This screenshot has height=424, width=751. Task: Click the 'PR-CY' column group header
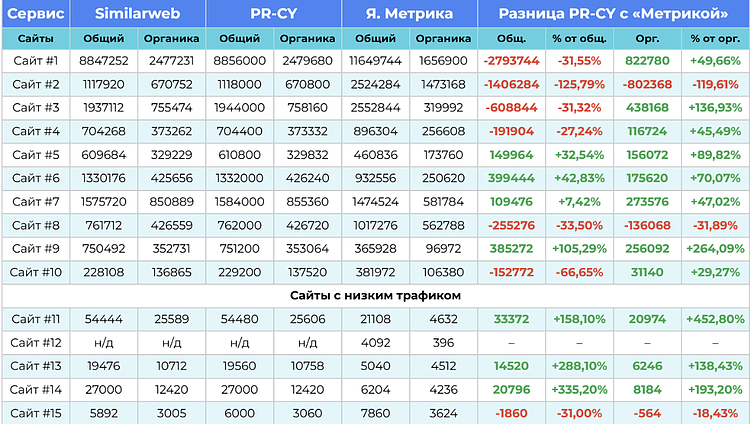tap(273, 13)
